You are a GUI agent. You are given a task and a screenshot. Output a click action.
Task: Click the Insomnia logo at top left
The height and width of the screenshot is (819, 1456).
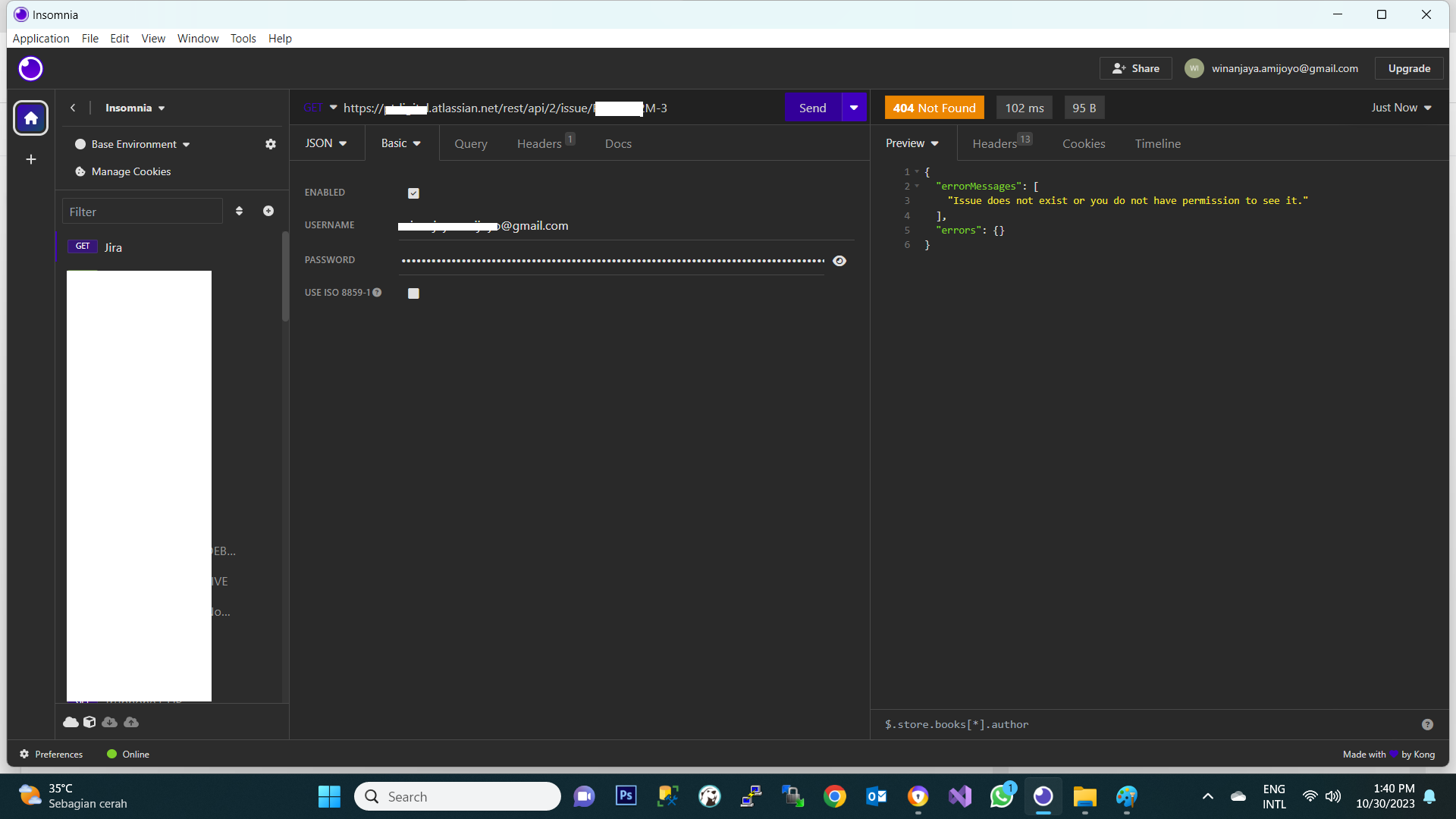click(30, 69)
